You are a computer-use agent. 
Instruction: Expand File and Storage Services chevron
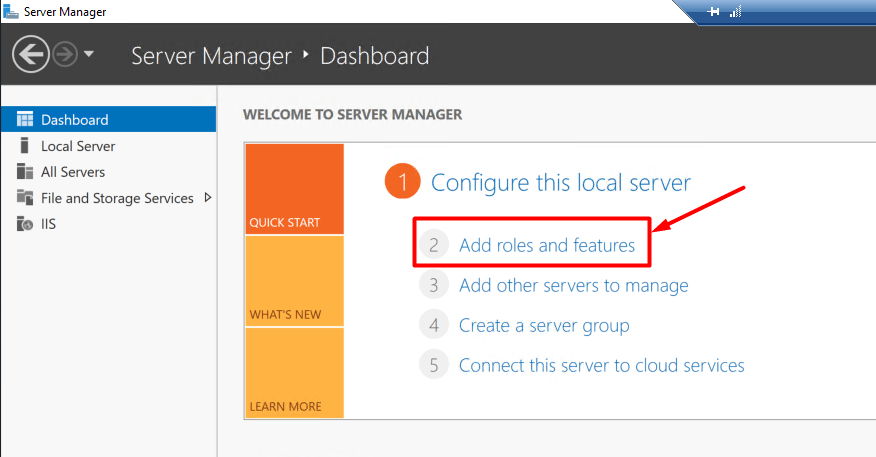point(208,197)
